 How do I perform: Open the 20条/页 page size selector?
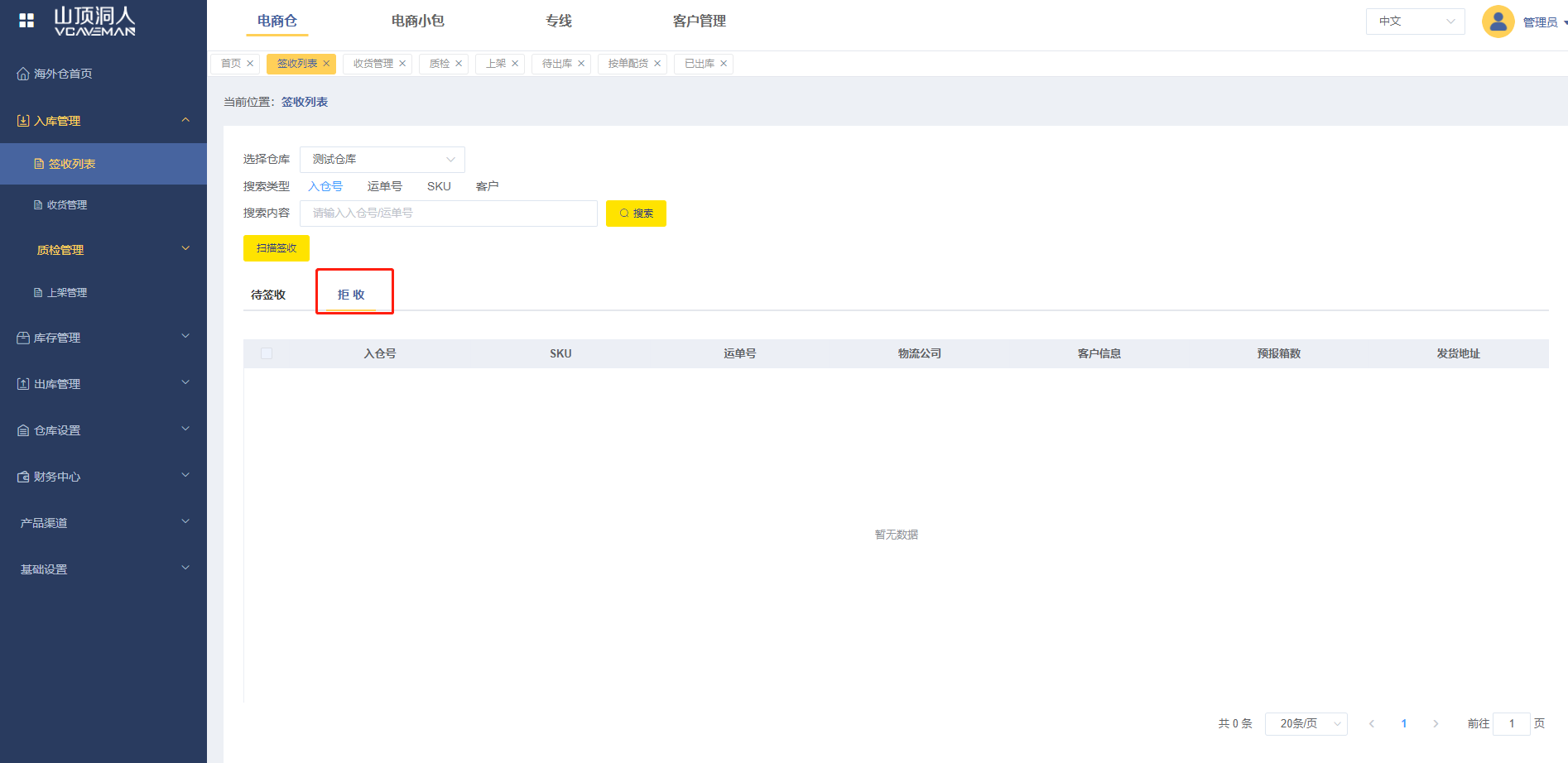click(x=1306, y=724)
